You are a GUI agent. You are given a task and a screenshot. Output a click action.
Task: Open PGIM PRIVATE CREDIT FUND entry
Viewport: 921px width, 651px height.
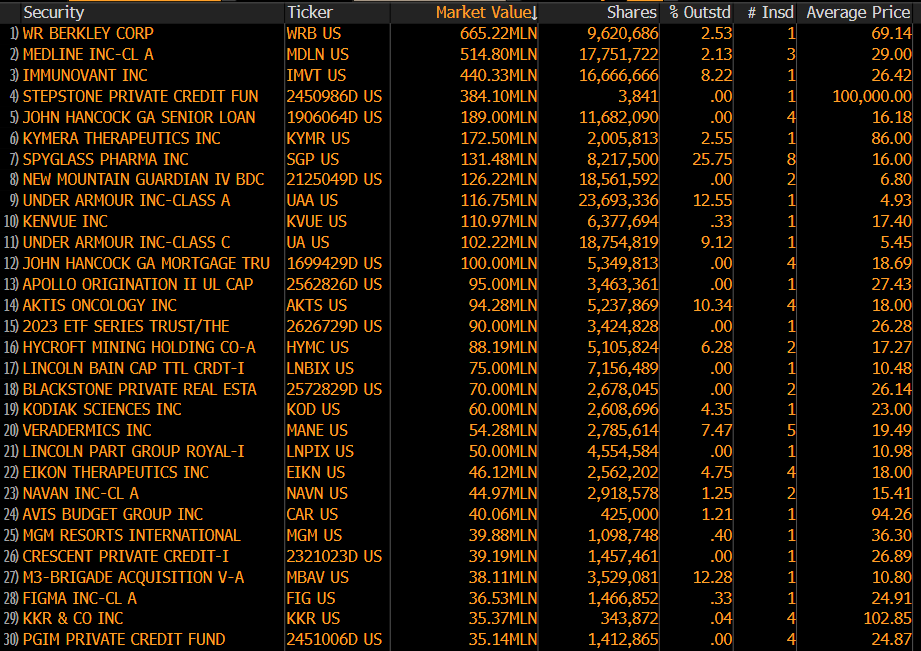[x=124, y=640]
